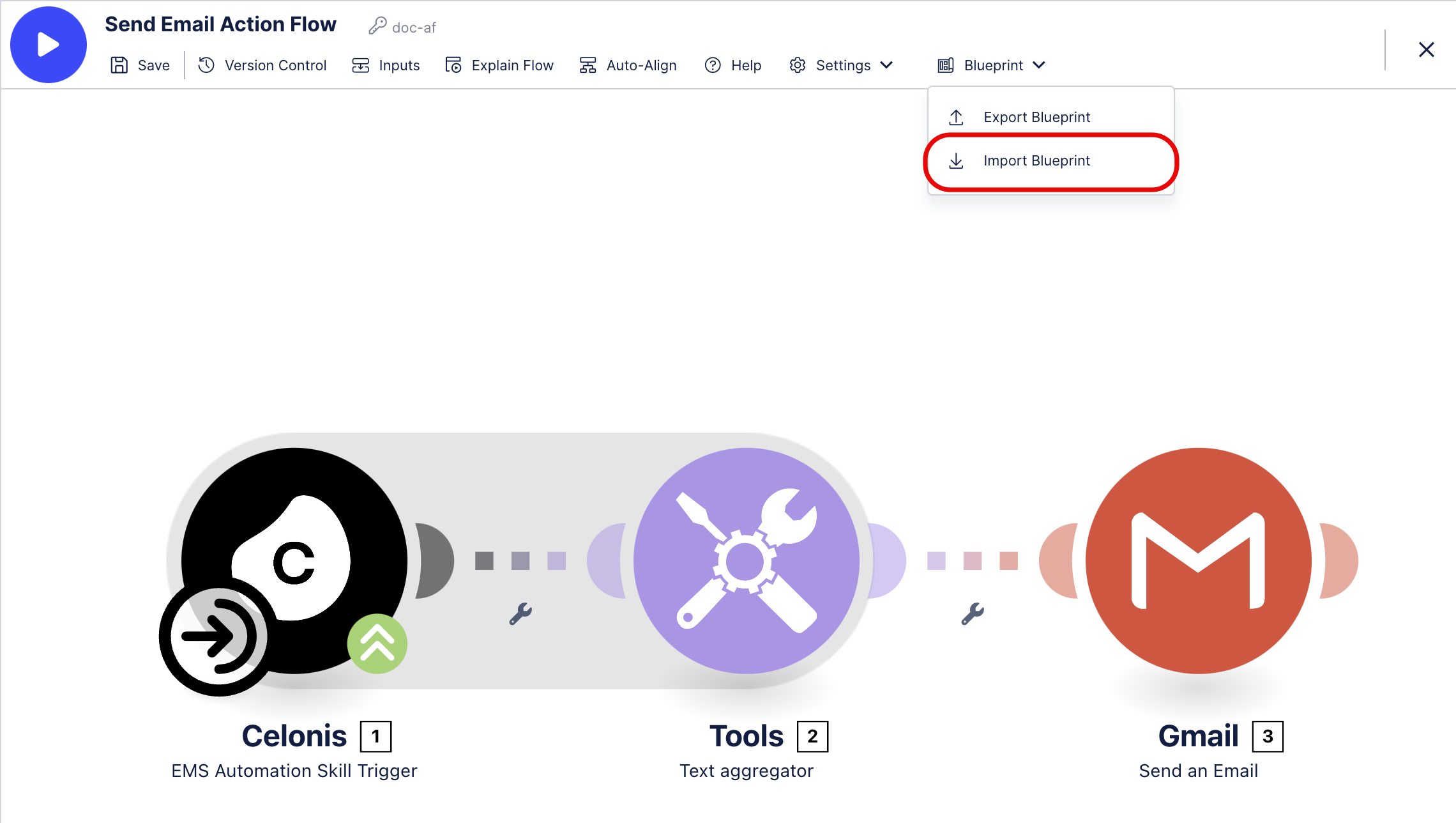The image size is (1456, 823).
Task: Click the wrench between Tools and Gmail
Action: click(973, 613)
